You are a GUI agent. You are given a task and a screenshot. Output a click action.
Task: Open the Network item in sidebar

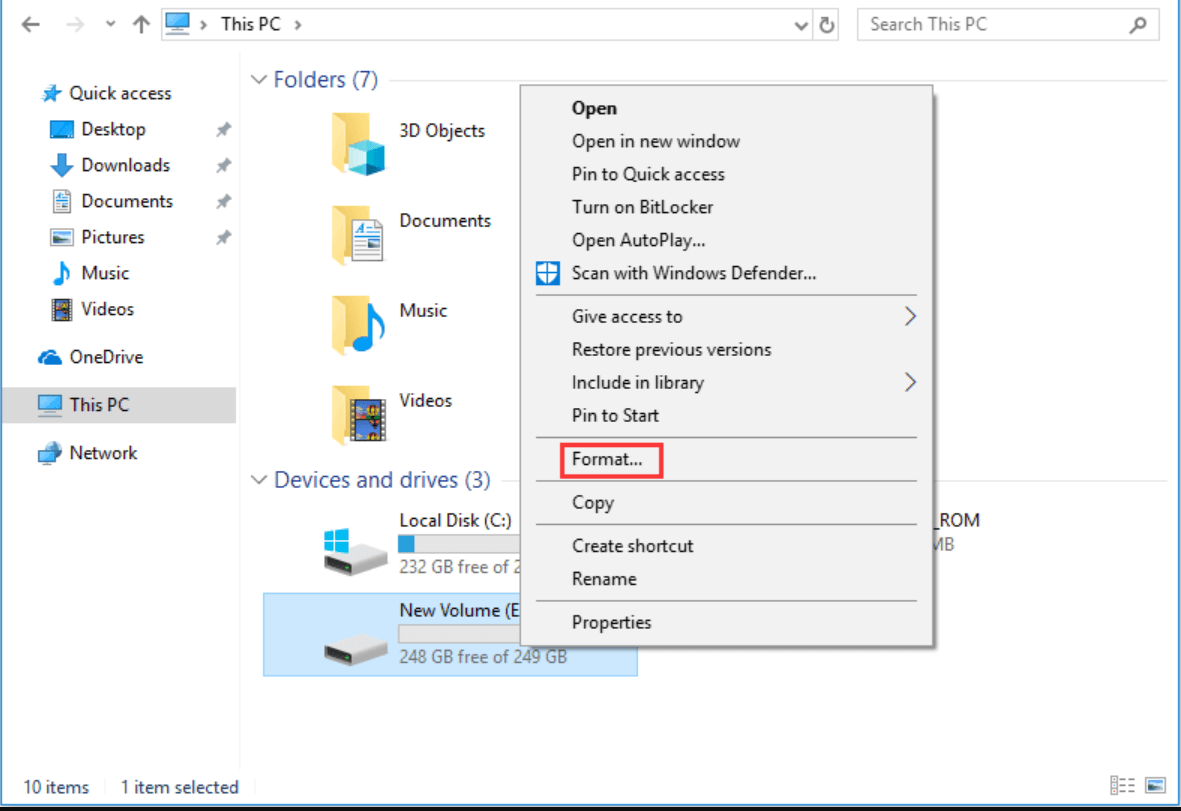point(102,453)
